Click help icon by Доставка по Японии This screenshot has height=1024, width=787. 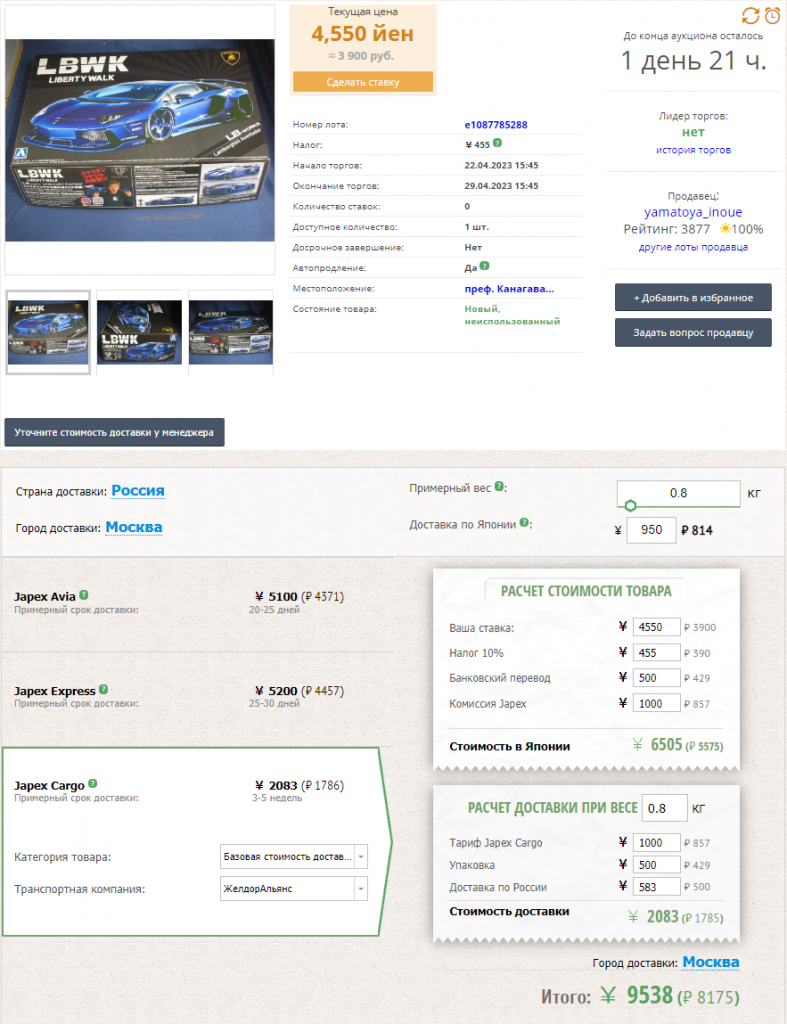click(525, 523)
